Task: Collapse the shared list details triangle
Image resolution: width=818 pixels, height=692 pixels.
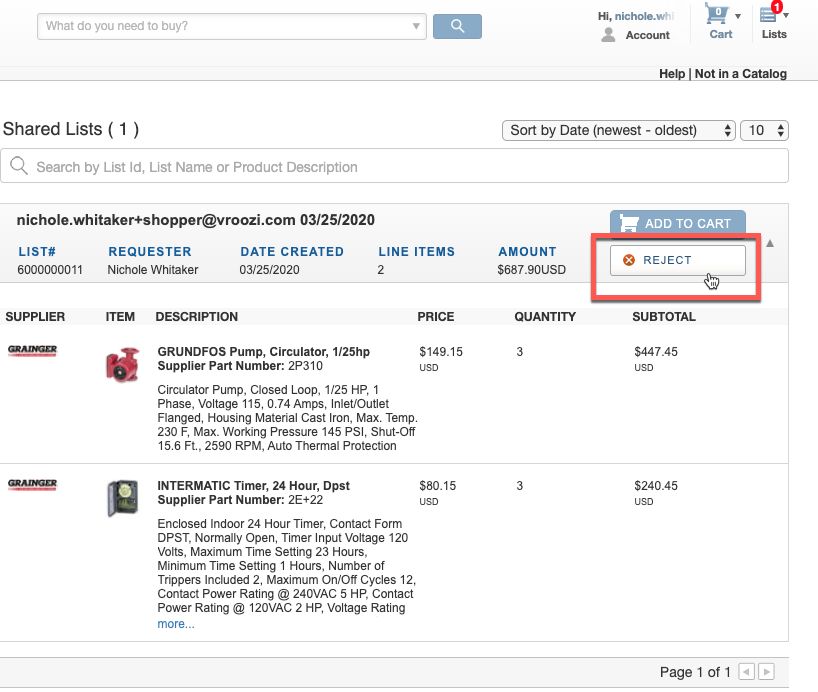Action: click(x=770, y=243)
